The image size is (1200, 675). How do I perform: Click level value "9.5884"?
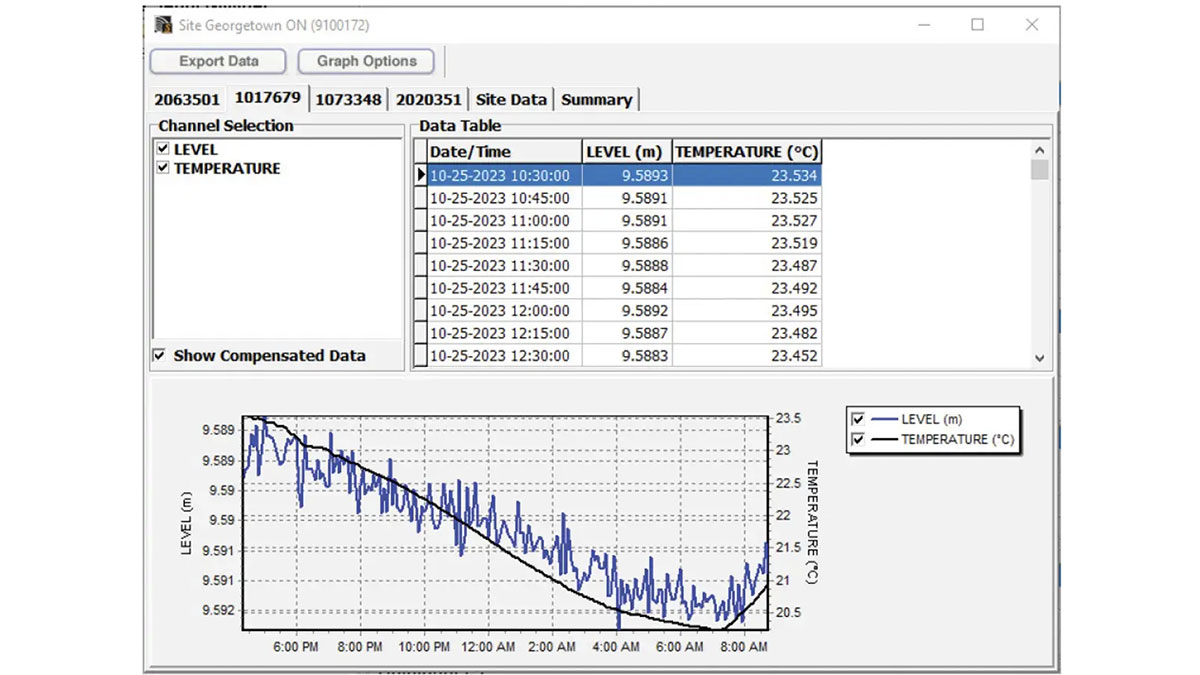(627, 288)
